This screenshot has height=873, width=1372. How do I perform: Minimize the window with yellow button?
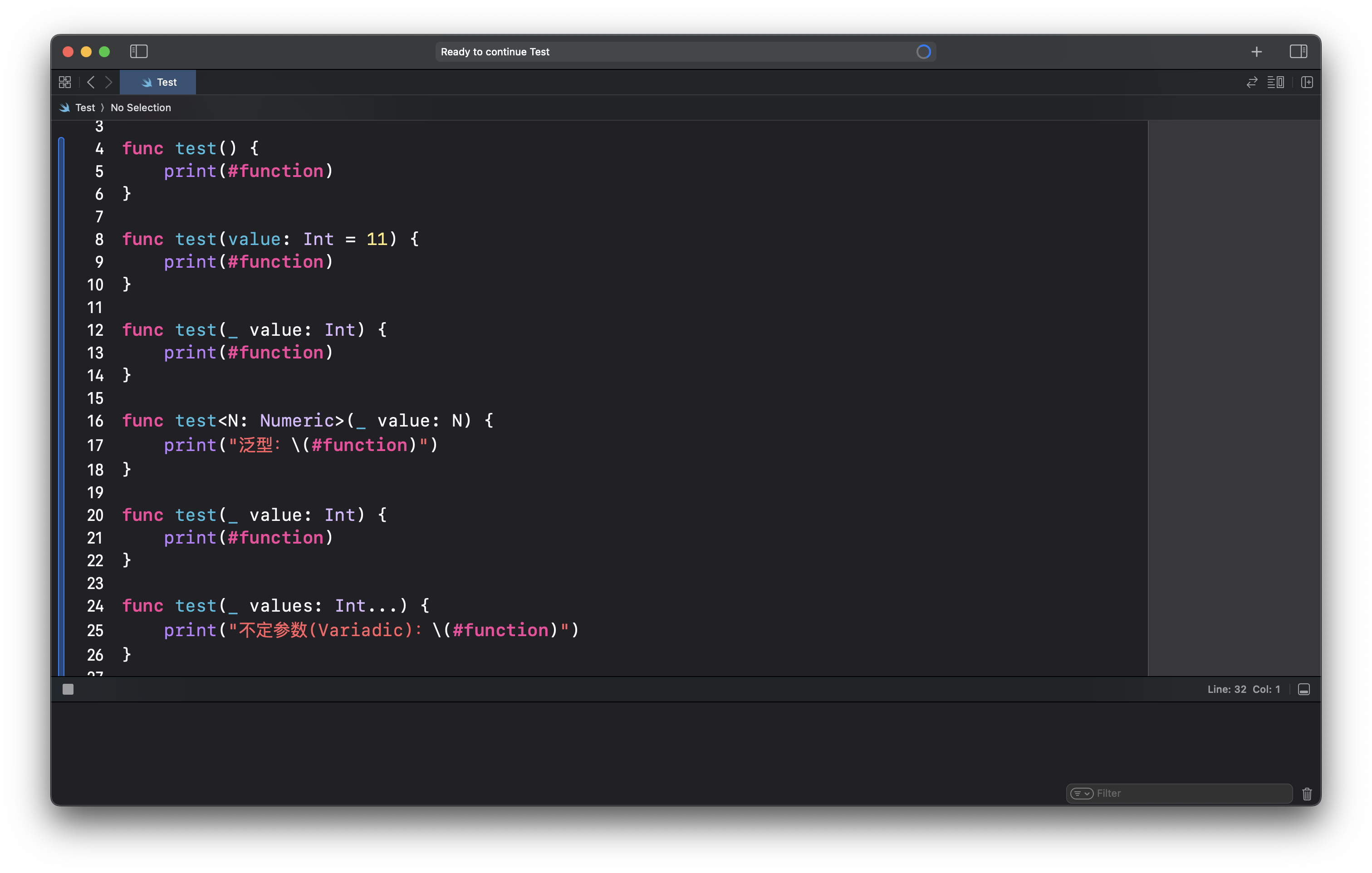86,52
